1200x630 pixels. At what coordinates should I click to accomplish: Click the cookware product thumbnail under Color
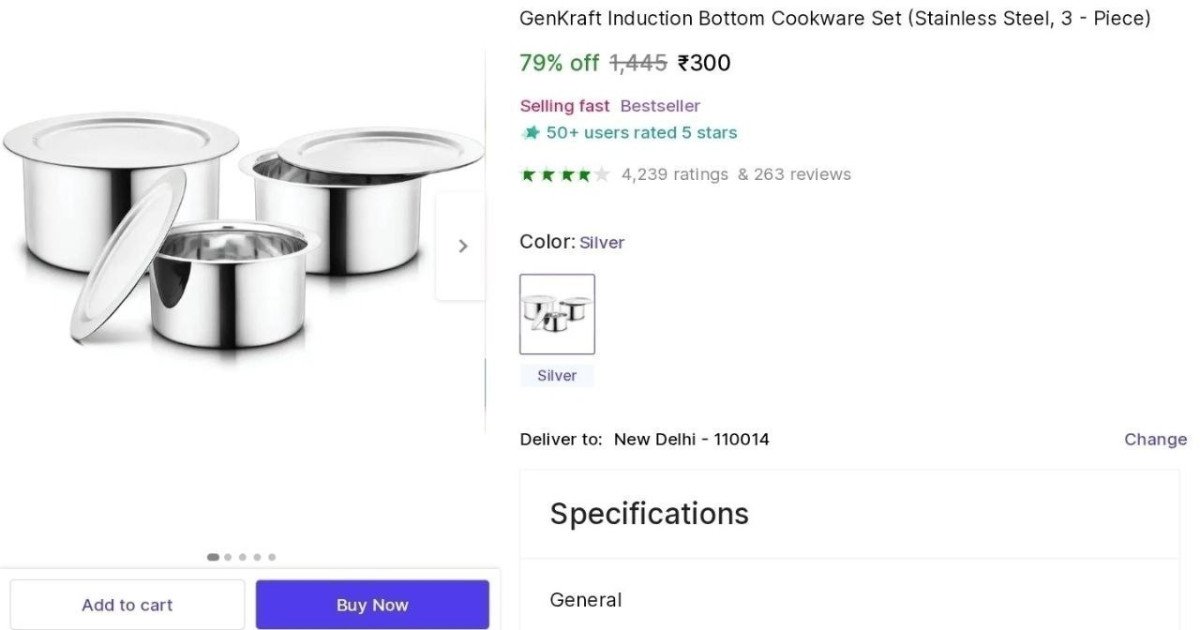click(x=557, y=312)
